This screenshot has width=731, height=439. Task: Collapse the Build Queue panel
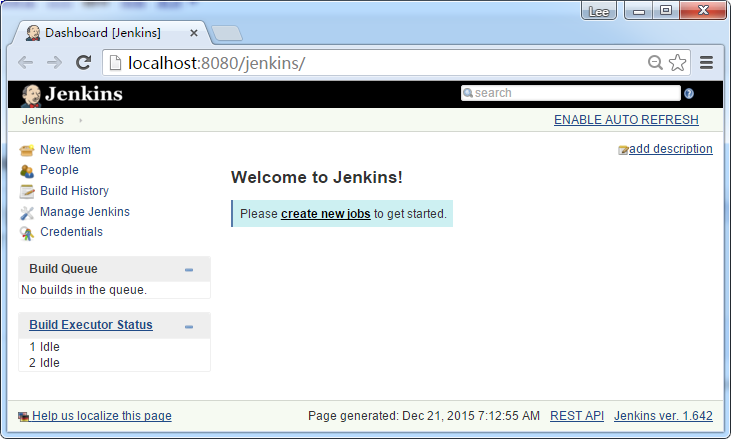tap(189, 270)
